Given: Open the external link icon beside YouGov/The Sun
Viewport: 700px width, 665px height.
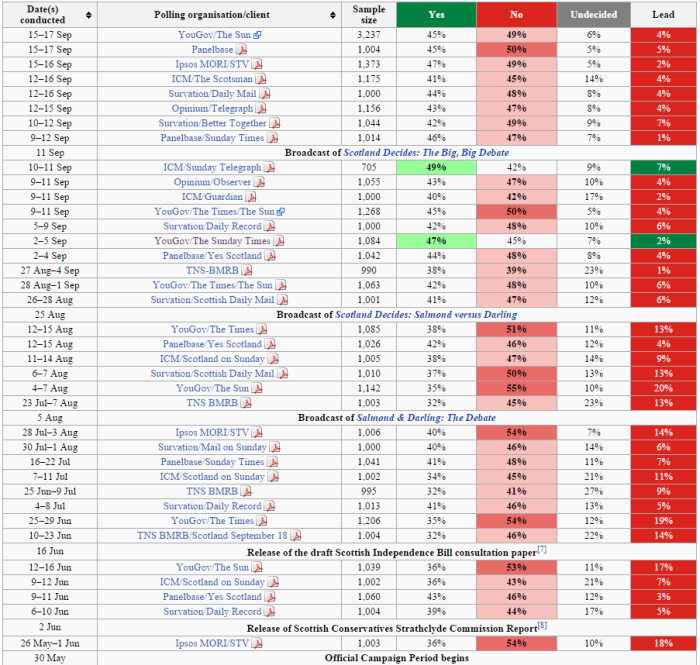Looking at the screenshot, I should [x=257, y=35].
